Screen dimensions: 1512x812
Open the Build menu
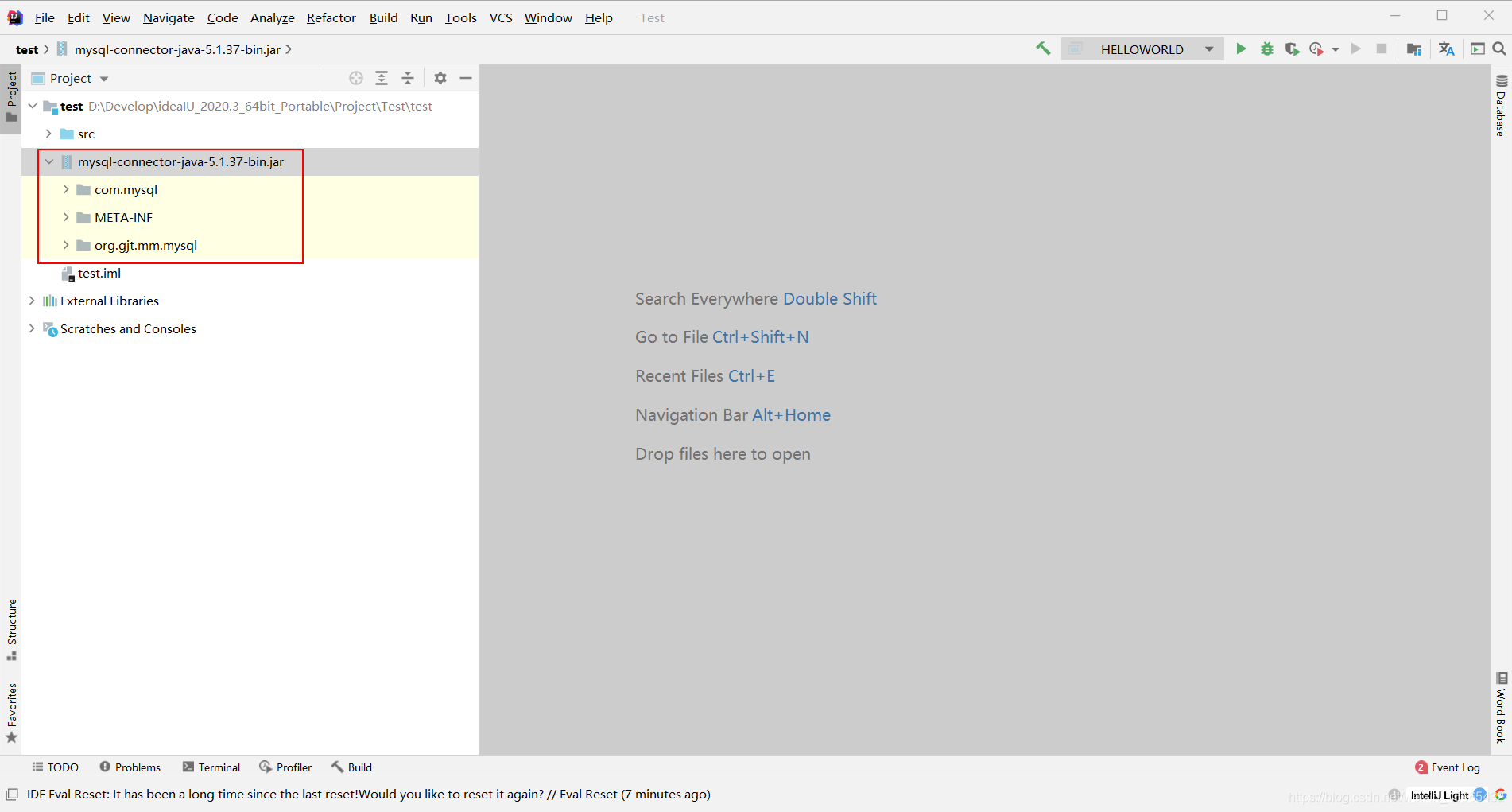point(383,17)
